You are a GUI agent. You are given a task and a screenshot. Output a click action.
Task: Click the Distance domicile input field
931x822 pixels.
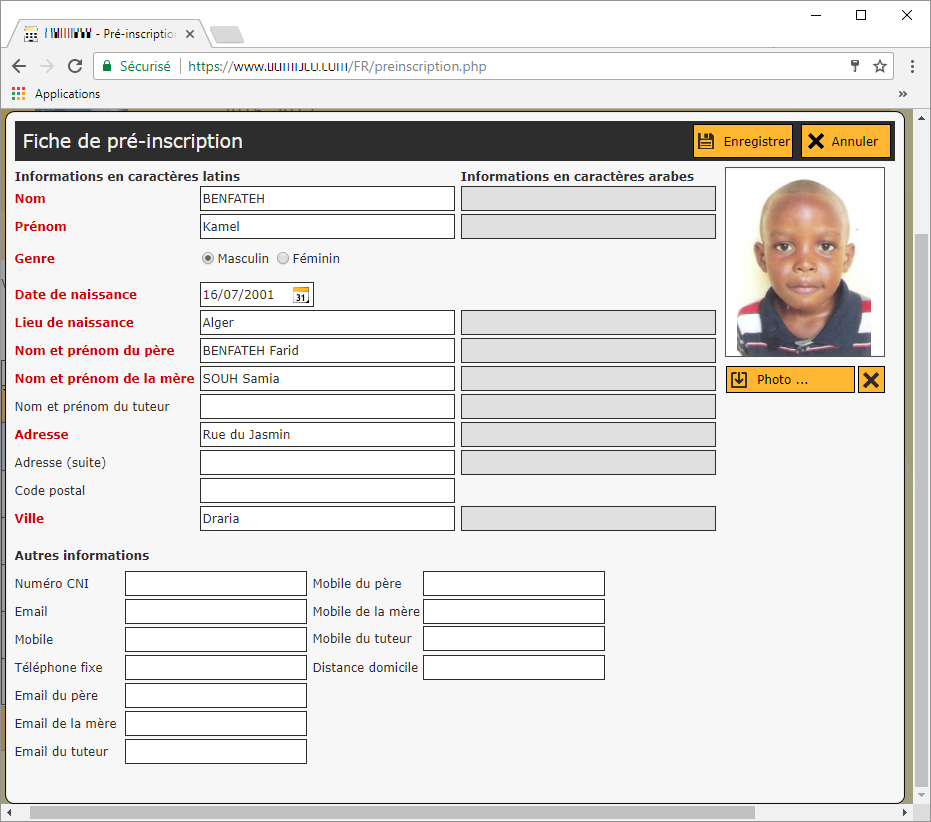514,668
